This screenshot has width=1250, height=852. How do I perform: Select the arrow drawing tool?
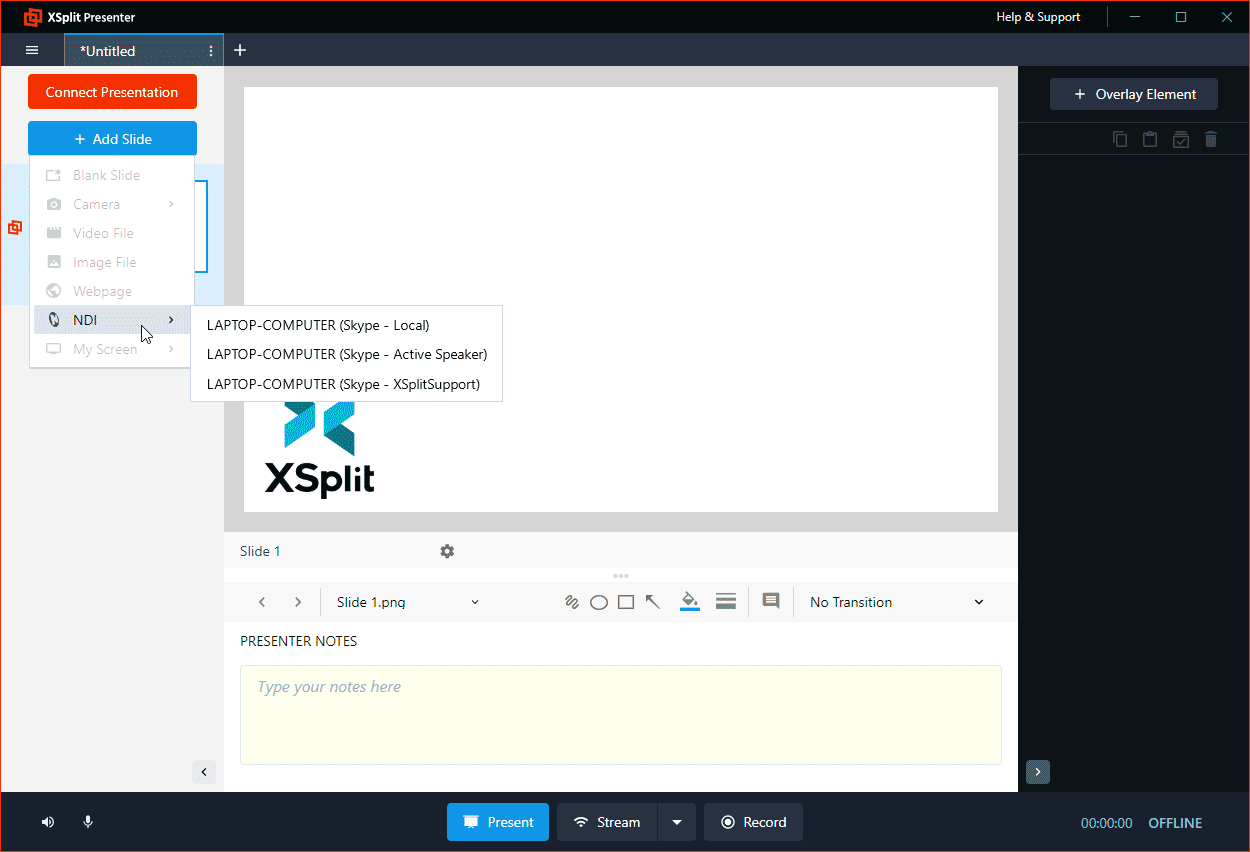(653, 601)
